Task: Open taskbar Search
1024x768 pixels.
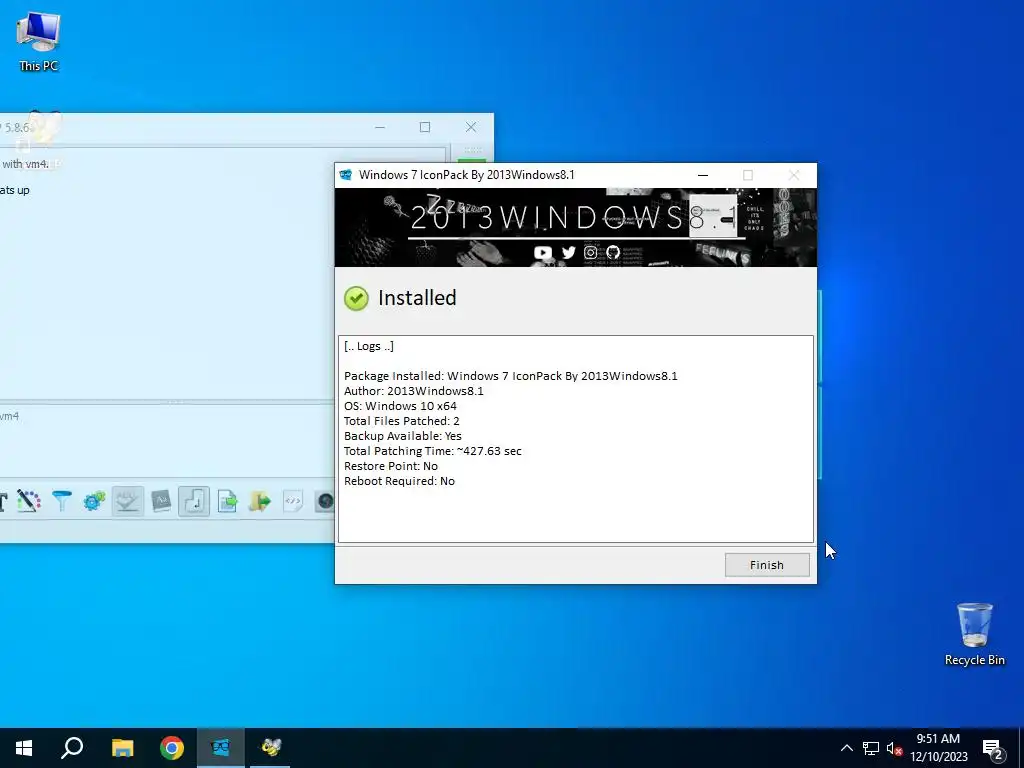Action: (72, 748)
